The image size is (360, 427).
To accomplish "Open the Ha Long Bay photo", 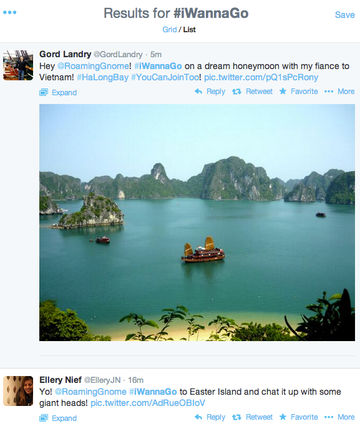I will (197, 222).
